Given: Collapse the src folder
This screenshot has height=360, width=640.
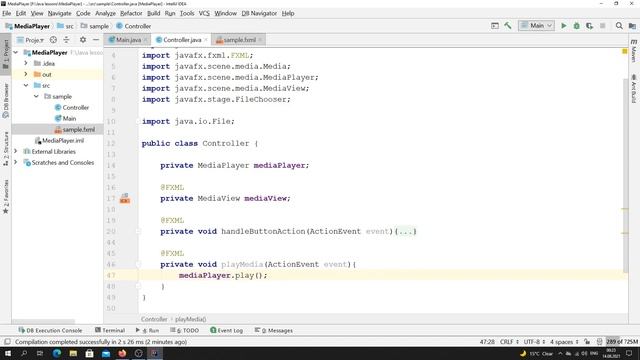Looking at the screenshot, I should pos(26,85).
